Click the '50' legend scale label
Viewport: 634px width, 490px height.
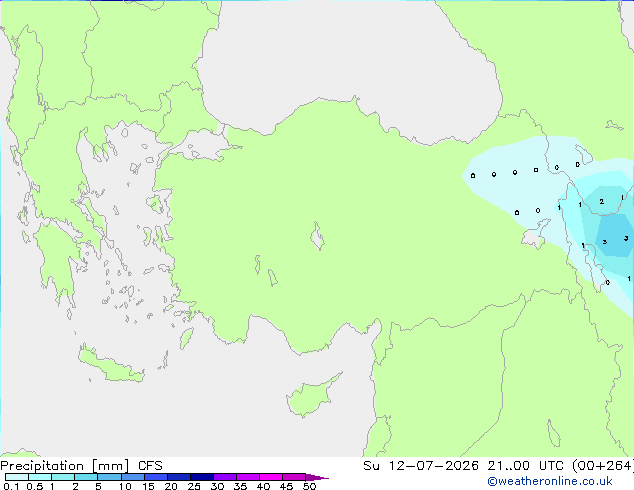click(x=309, y=486)
